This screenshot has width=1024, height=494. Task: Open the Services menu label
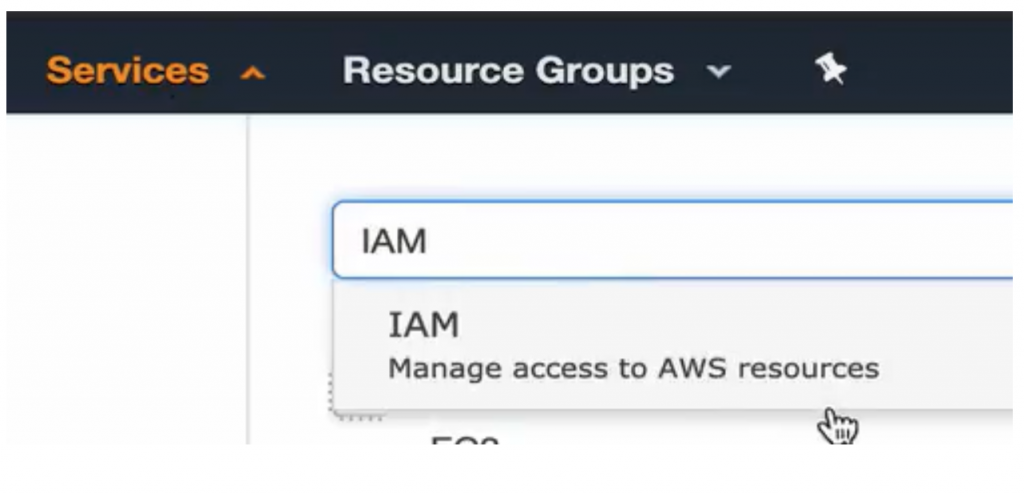[127, 71]
